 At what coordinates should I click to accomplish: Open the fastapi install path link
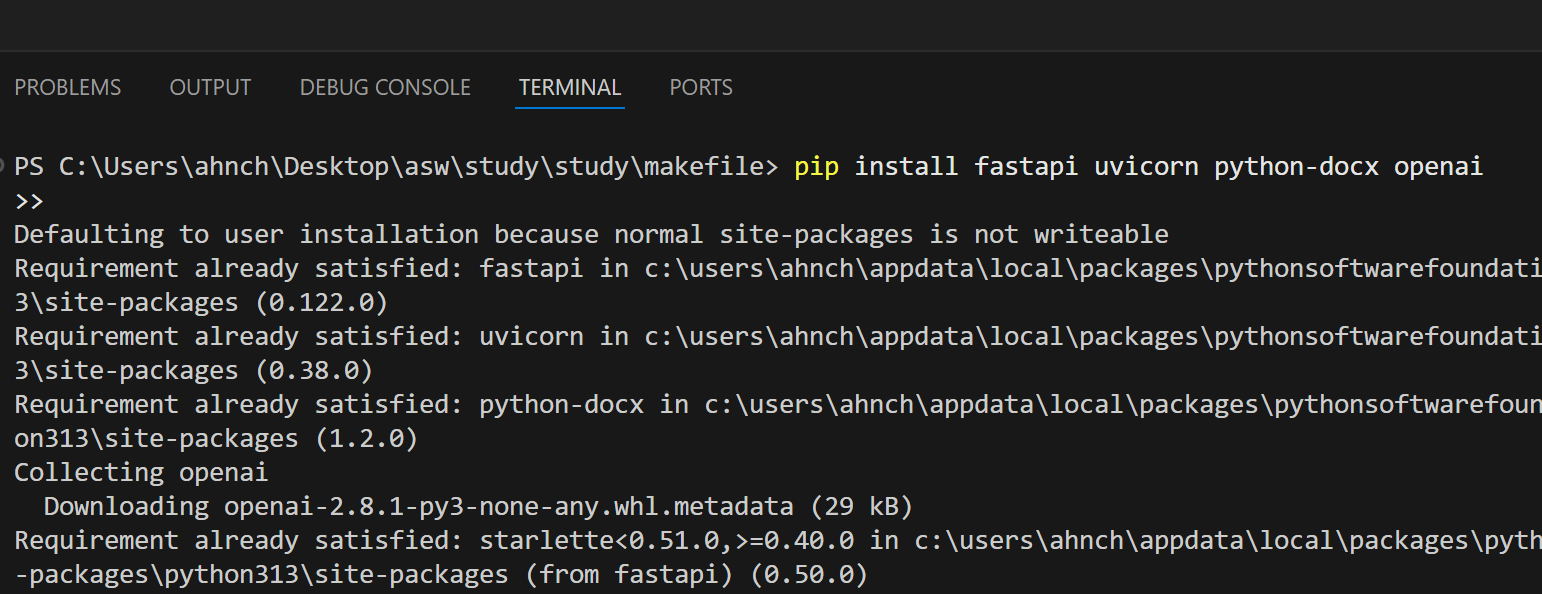pos(1092,269)
